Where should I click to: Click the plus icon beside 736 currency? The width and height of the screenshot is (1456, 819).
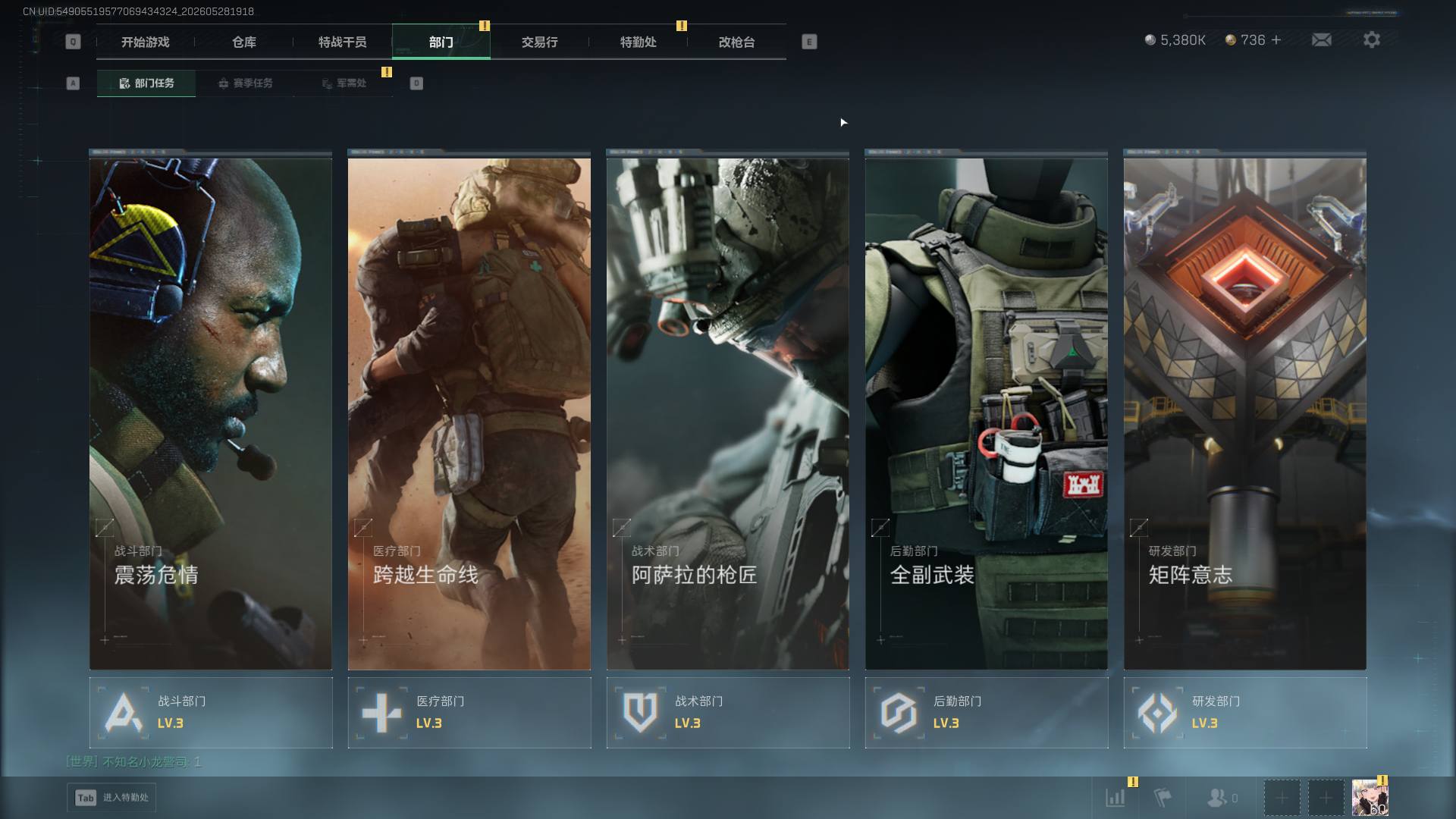[1276, 39]
